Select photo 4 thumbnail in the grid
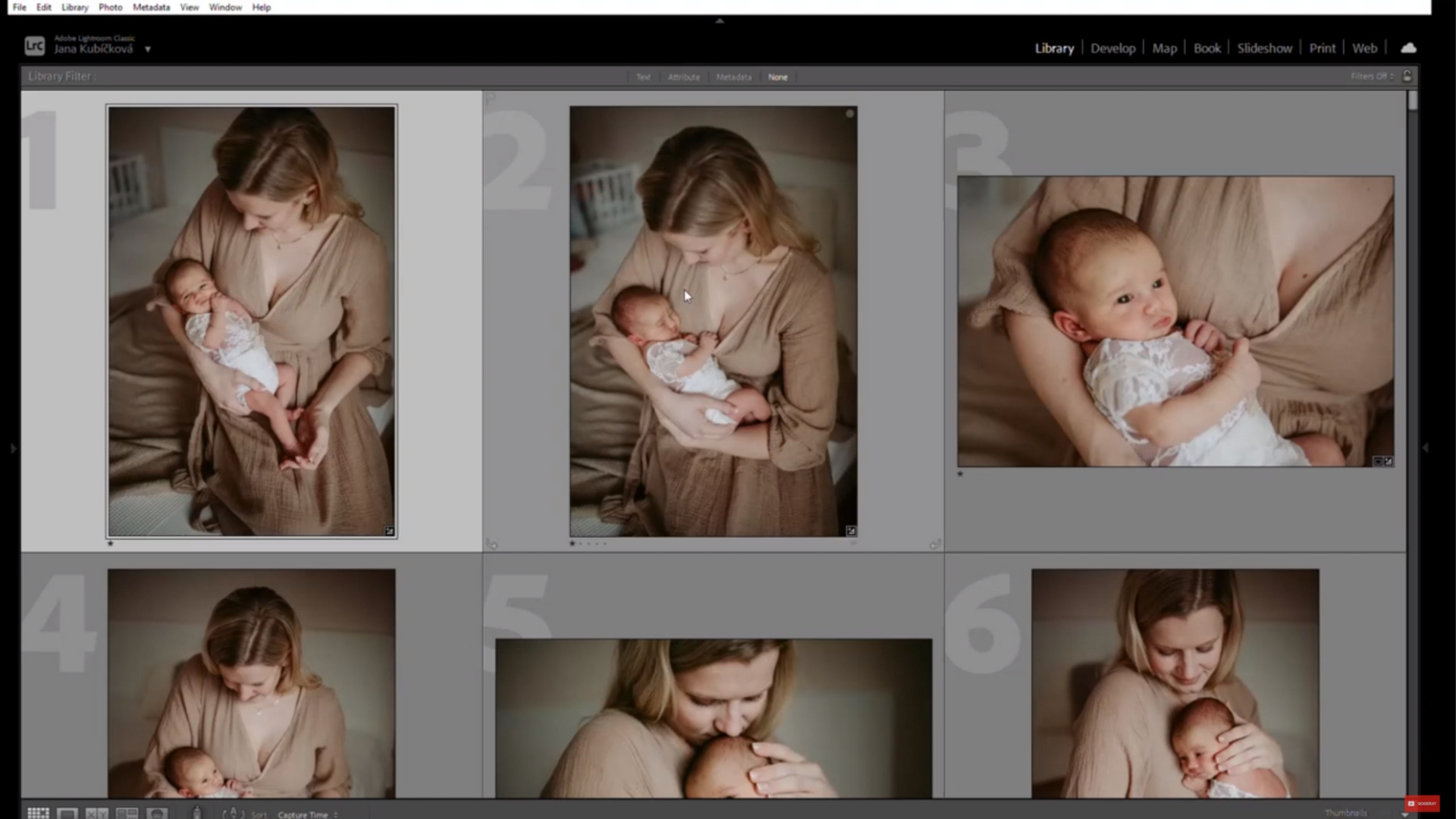Image resolution: width=1456 pixels, height=819 pixels. 251,683
